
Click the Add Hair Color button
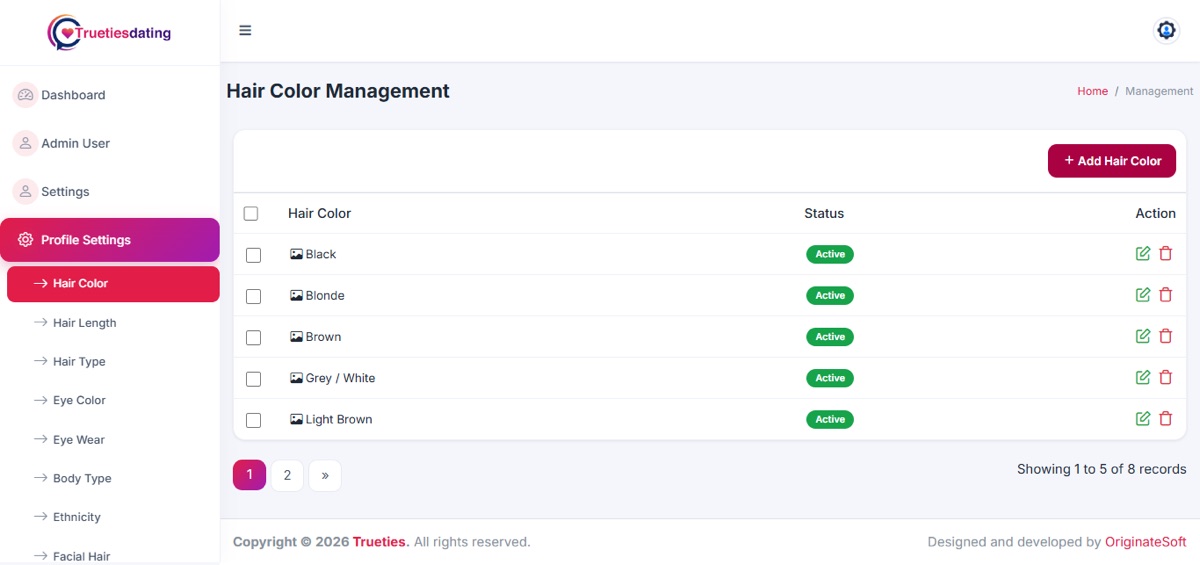tap(1112, 161)
